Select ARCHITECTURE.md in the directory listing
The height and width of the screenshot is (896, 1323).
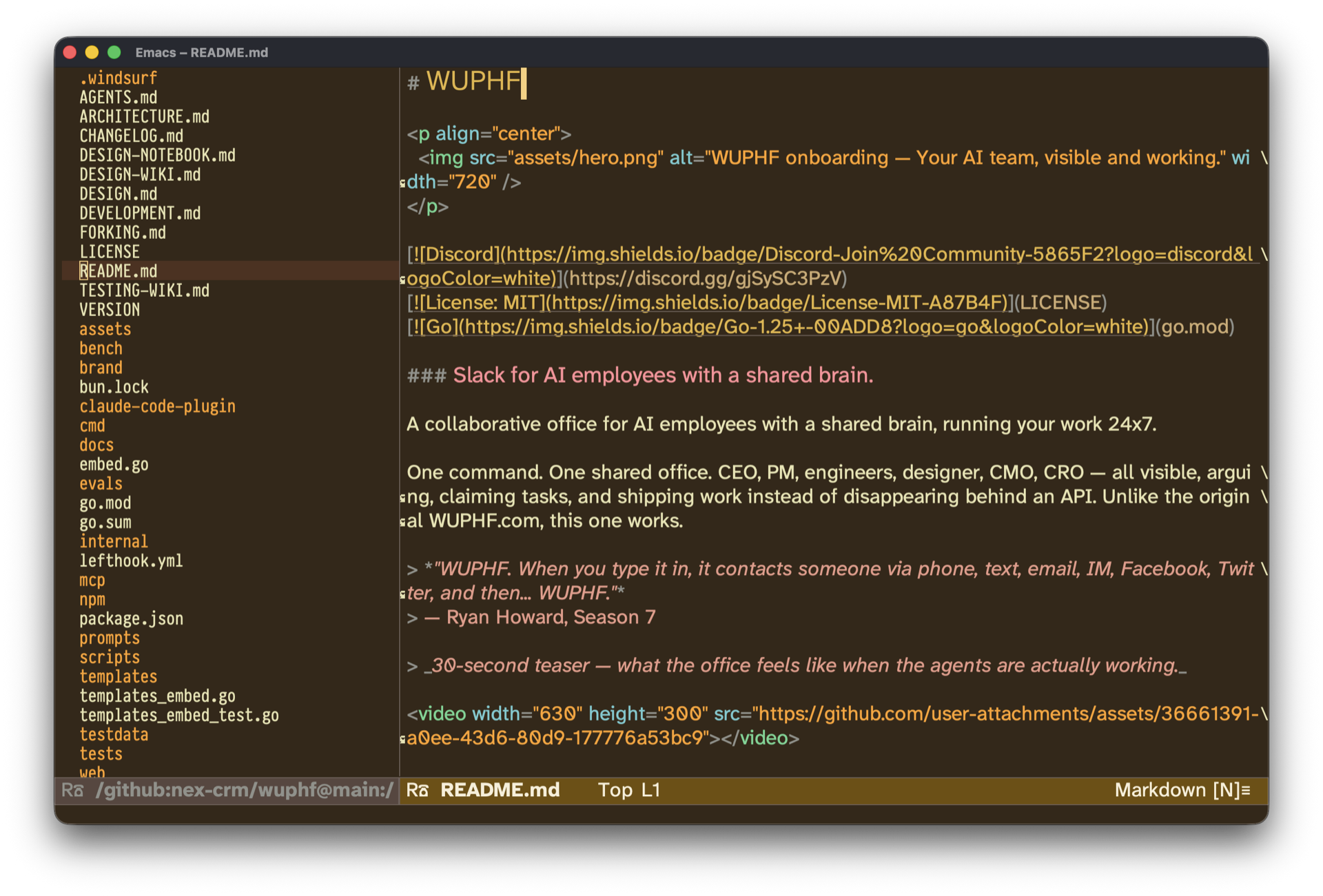click(x=144, y=116)
